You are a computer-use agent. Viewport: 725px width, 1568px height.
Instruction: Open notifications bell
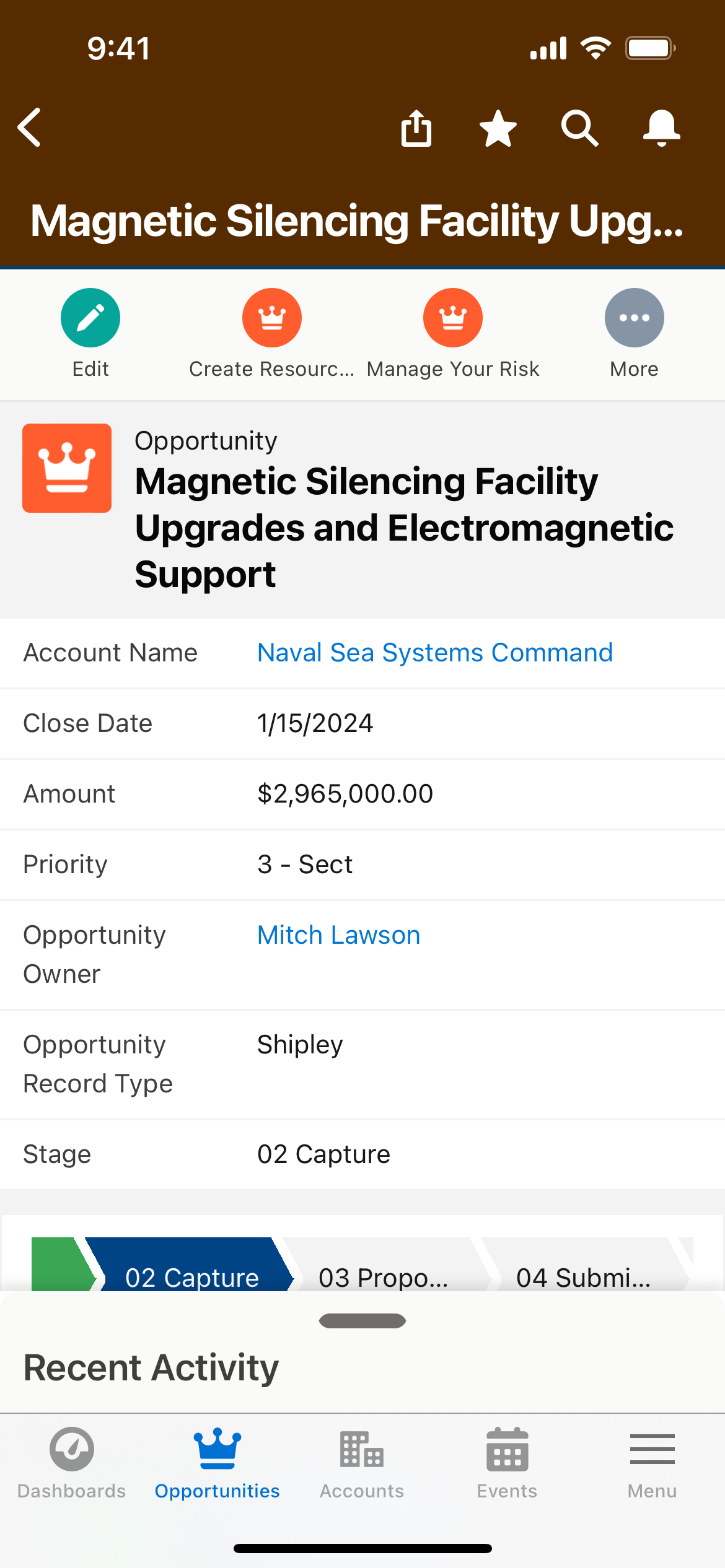click(x=661, y=128)
